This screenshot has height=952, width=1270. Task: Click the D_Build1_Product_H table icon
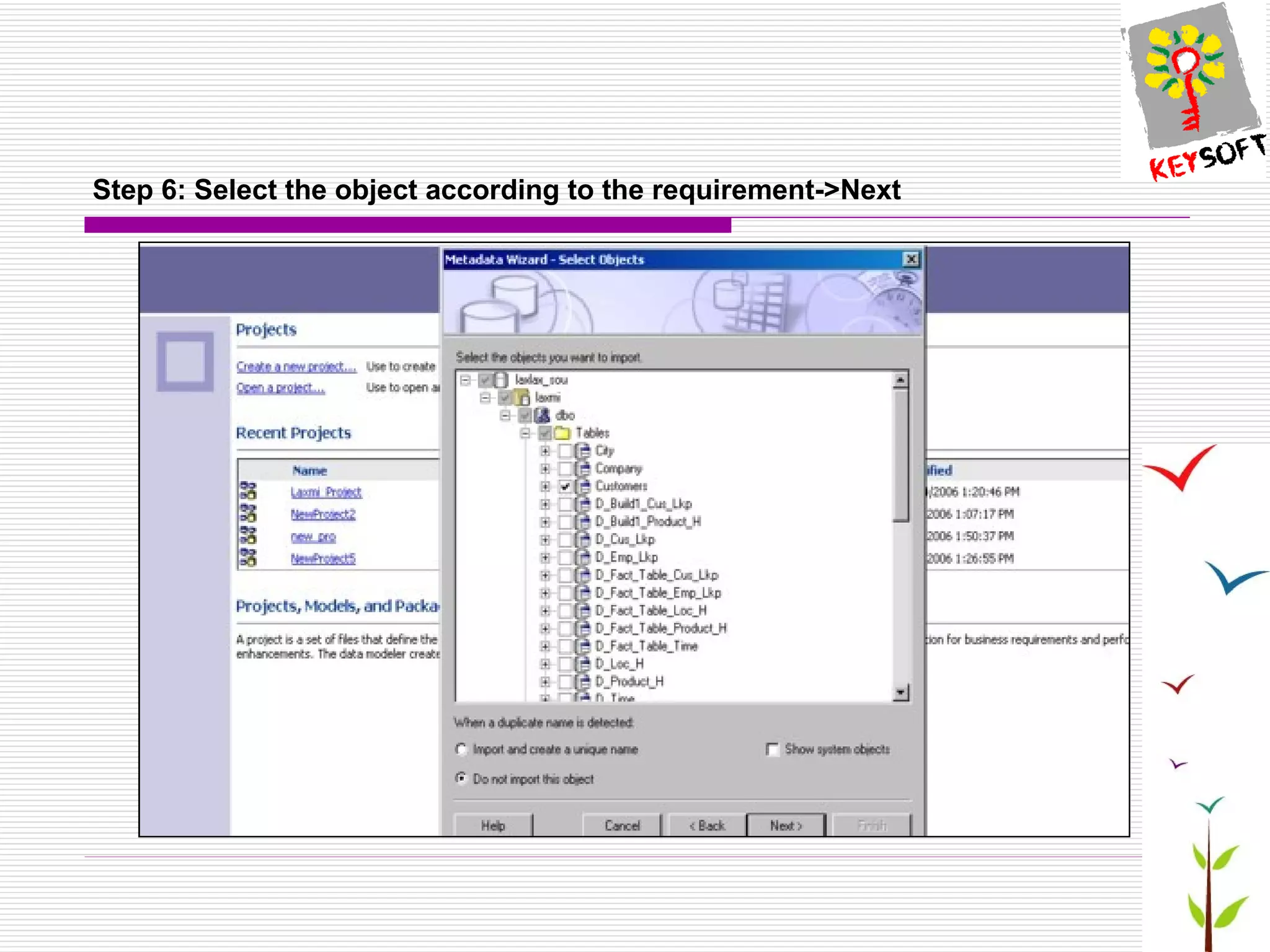click(x=583, y=522)
